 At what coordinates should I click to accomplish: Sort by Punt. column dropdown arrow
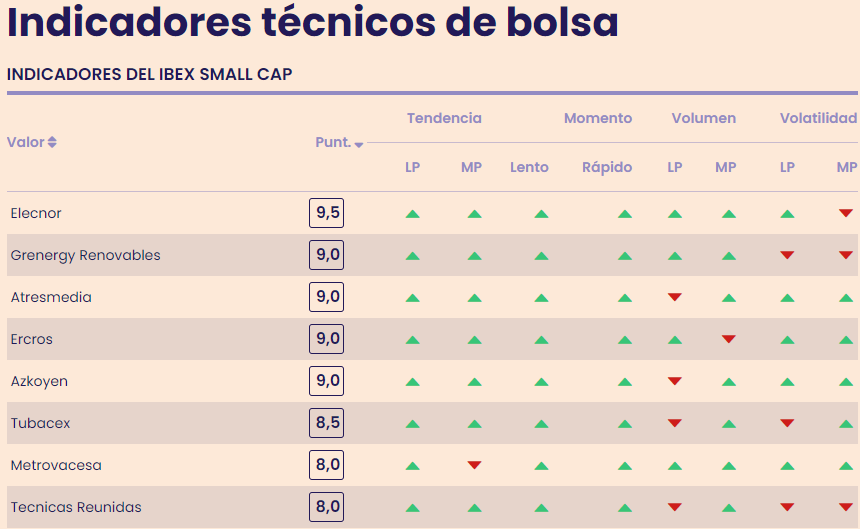coord(359,144)
